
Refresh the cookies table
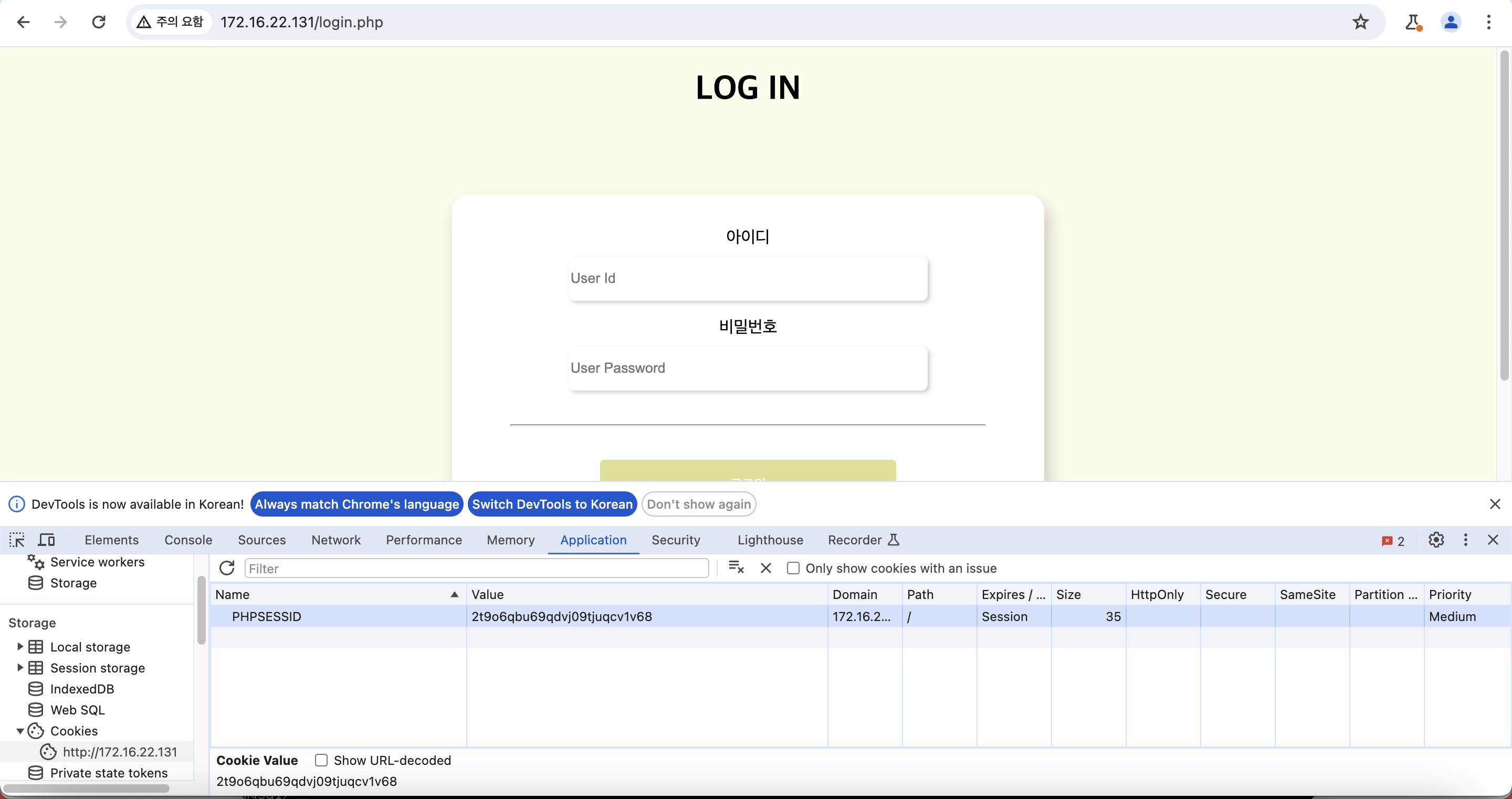click(x=227, y=569)
